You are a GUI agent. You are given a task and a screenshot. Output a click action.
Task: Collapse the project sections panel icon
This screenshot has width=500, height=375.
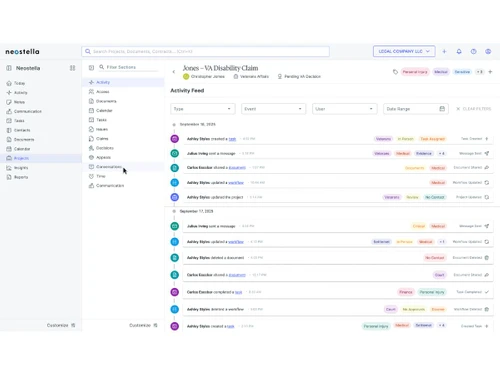coord(91,67)
